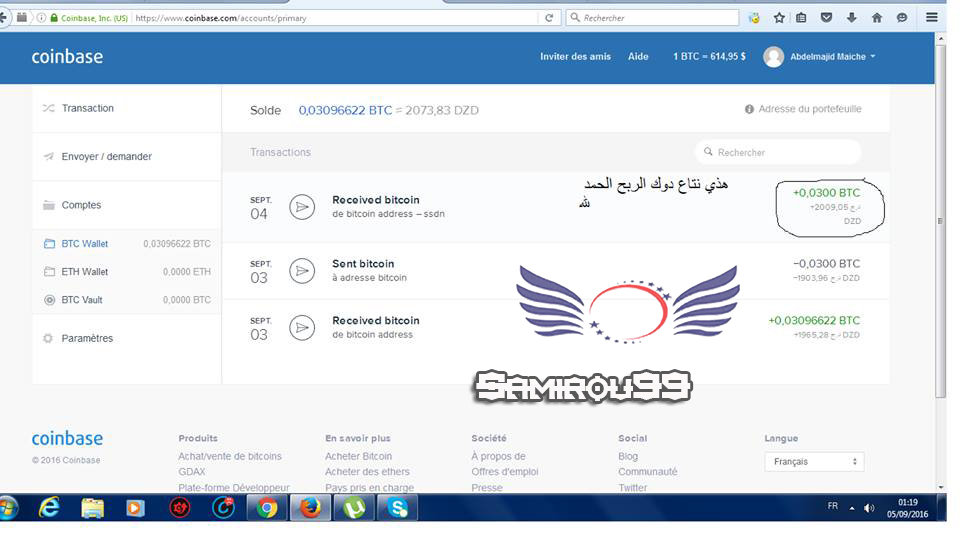The height and width of the screenshot is (539, 960).
Task: Click the BTC Vault circular icon
Action: click(49, 300)
